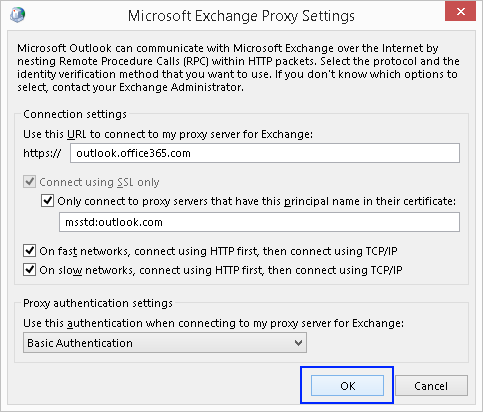Click into the proxy server URL field
This screenshot has height=412, width=483.
pyautogui.click(x=265, y=153)
